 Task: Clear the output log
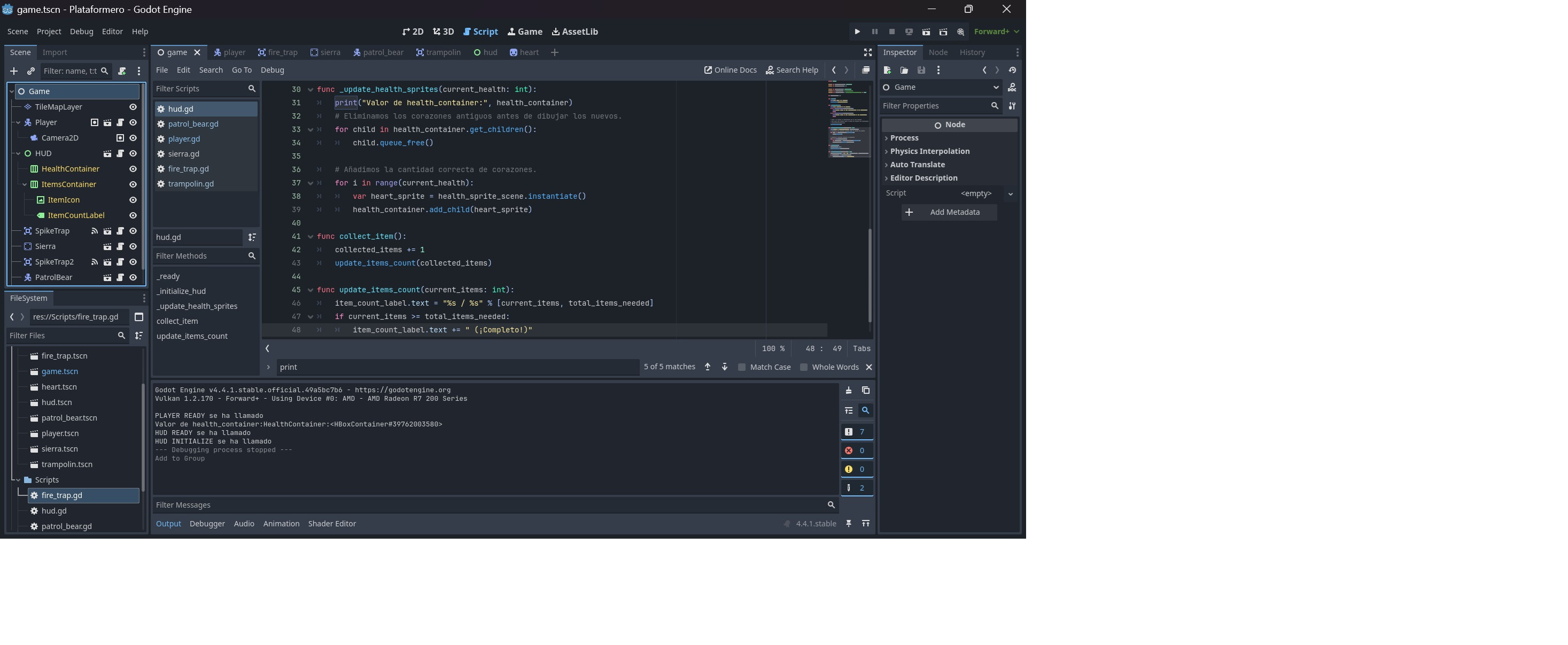pyautogui.click(x=849, y=391)
